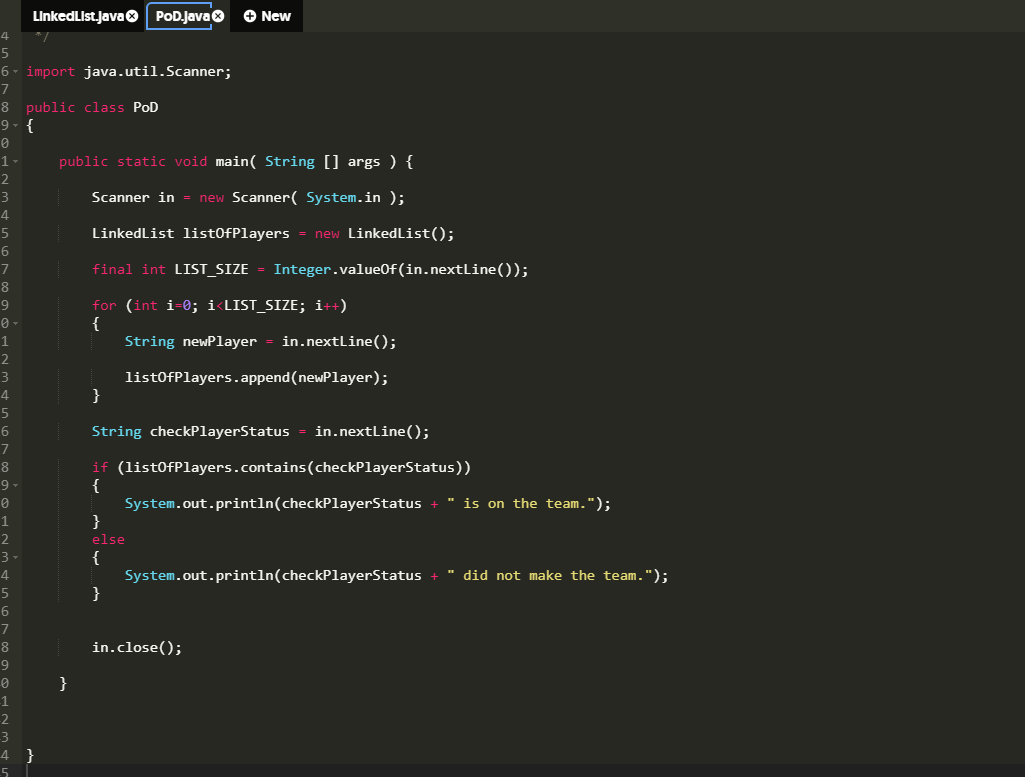The width and height of the screenshot is (1025, 777).
Task: Close the LinkedList.java tab
Action: click(132, 16)
